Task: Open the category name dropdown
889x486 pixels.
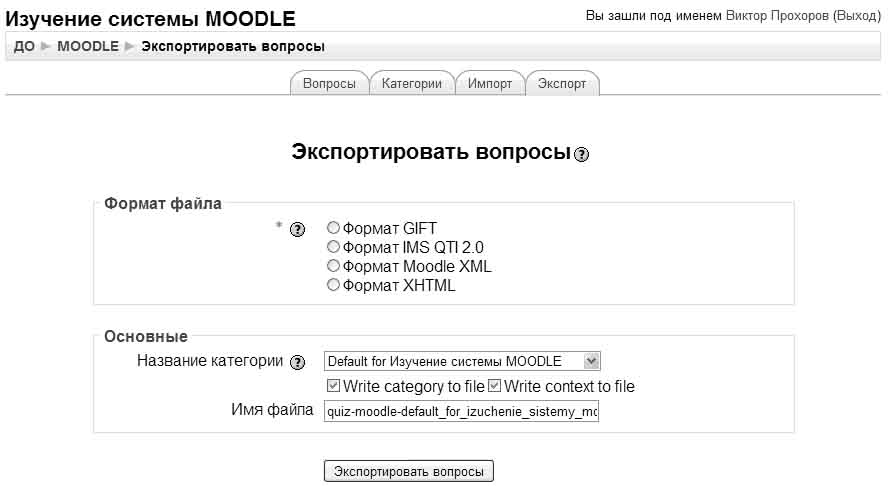Action: [x=462, y=361]
